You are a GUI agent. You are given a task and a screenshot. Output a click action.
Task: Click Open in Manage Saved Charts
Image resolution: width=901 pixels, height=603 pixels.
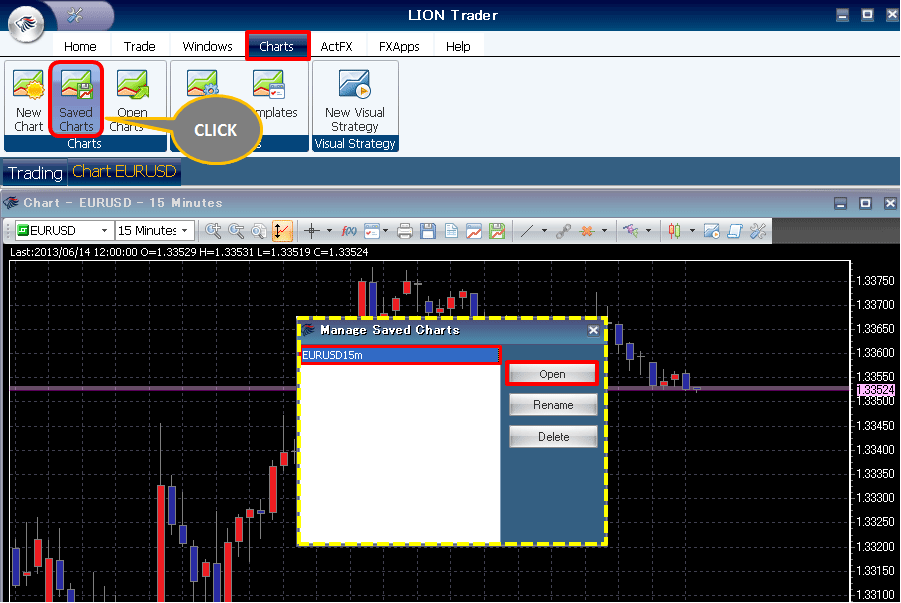553,374
